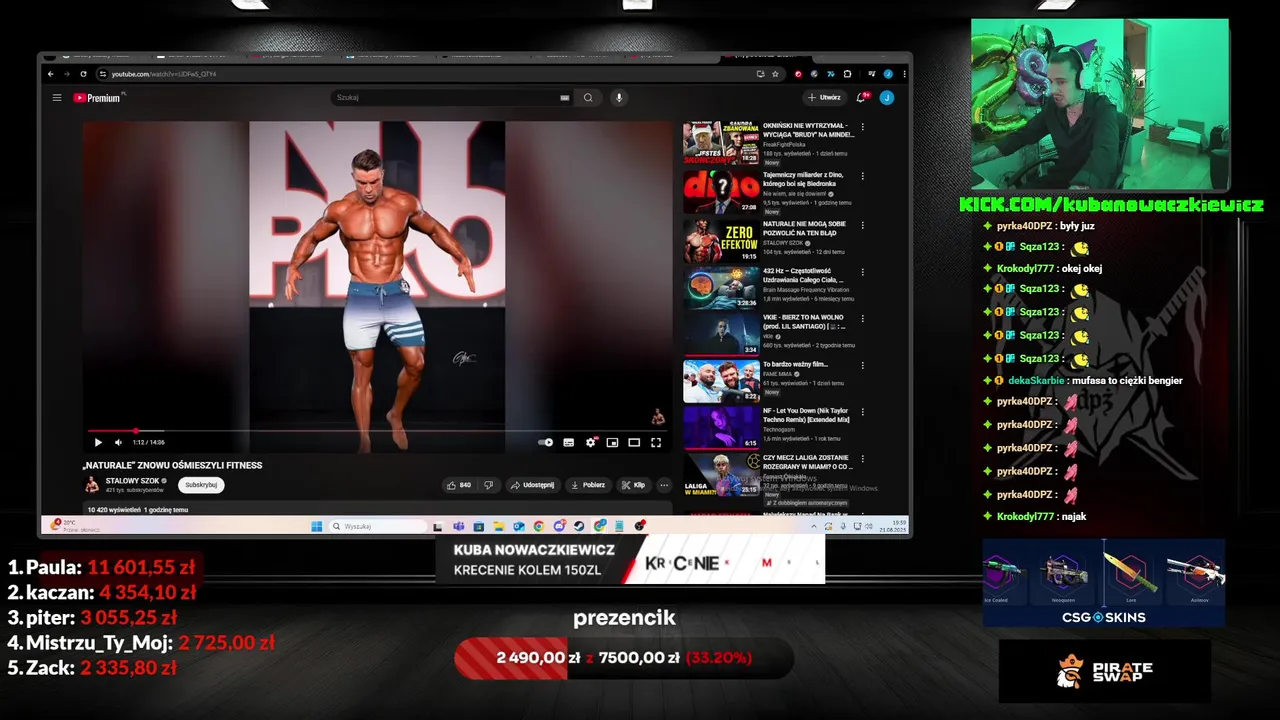Screen dimensions: 1280x720
Task: Open the browser extensions puzzle icon
Action: [x=847, y=74]
